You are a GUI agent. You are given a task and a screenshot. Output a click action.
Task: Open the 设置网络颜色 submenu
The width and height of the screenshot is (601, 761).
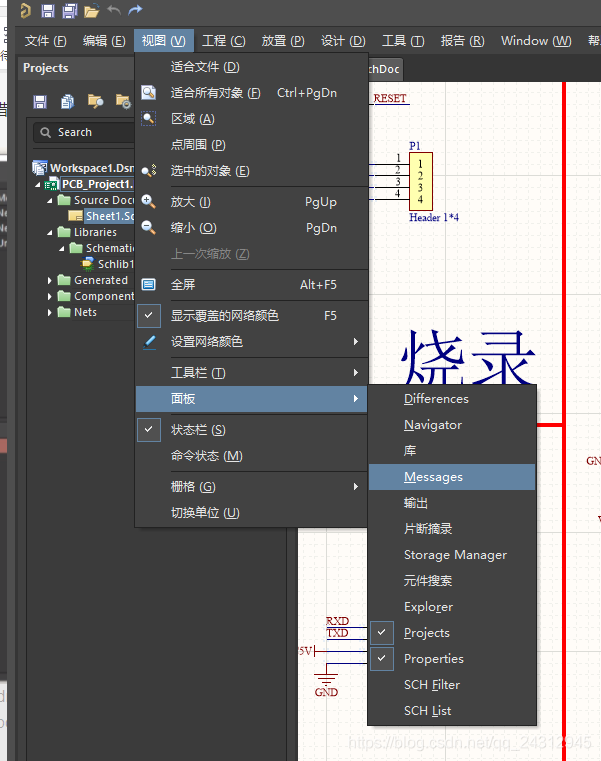point(251,342)
